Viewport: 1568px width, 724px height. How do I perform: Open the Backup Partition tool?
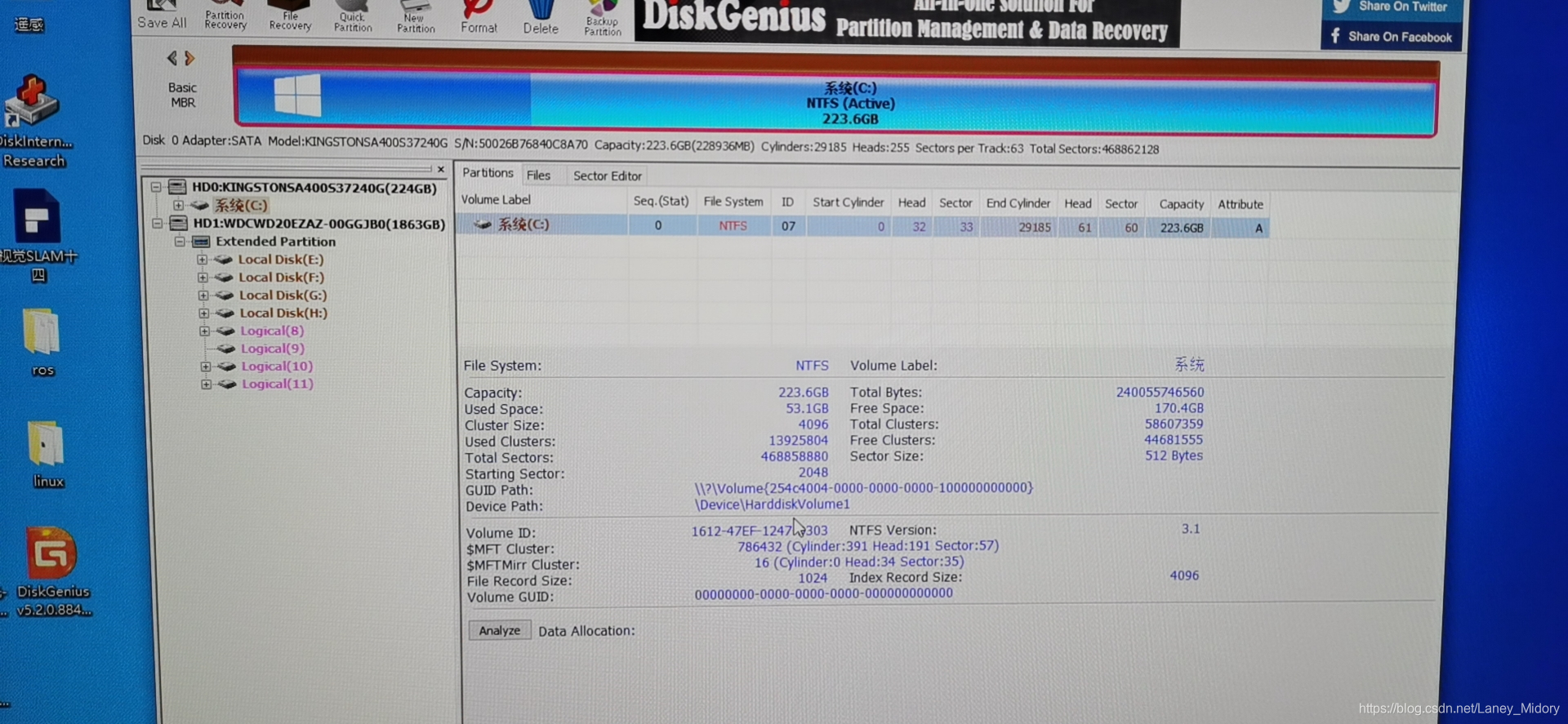tap(603, 18)
